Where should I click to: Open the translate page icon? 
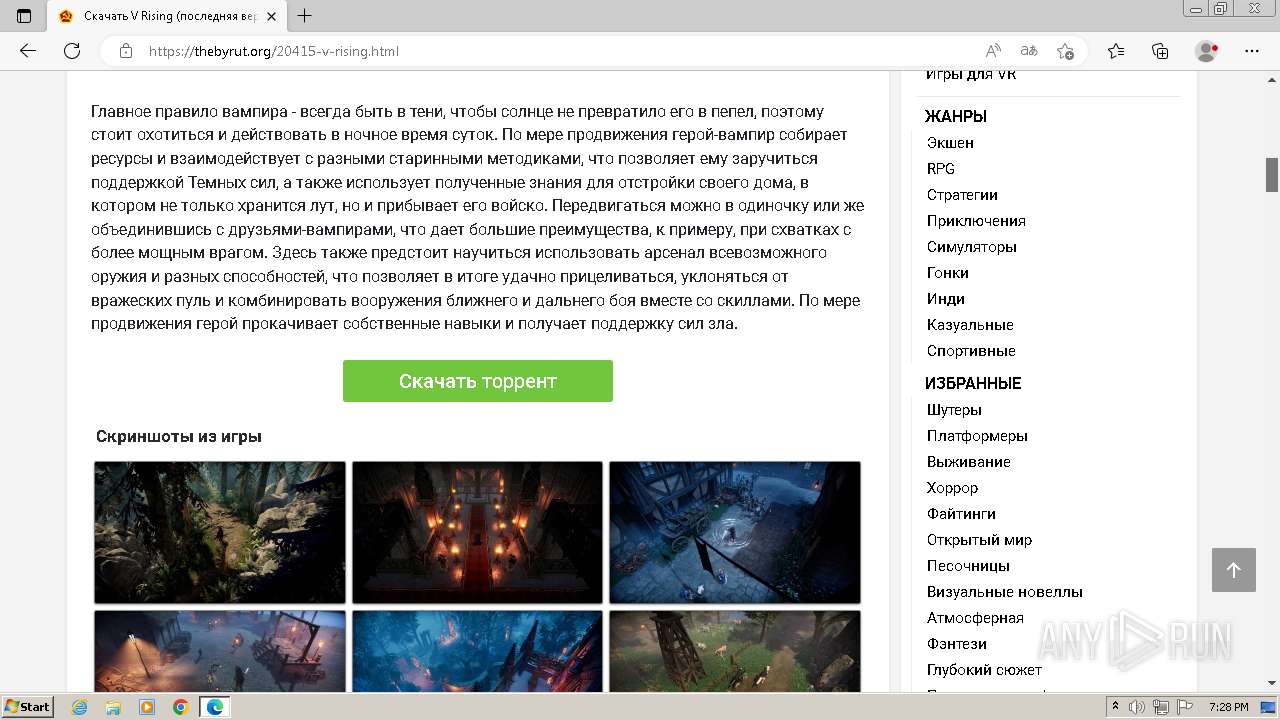(1028, 51)
